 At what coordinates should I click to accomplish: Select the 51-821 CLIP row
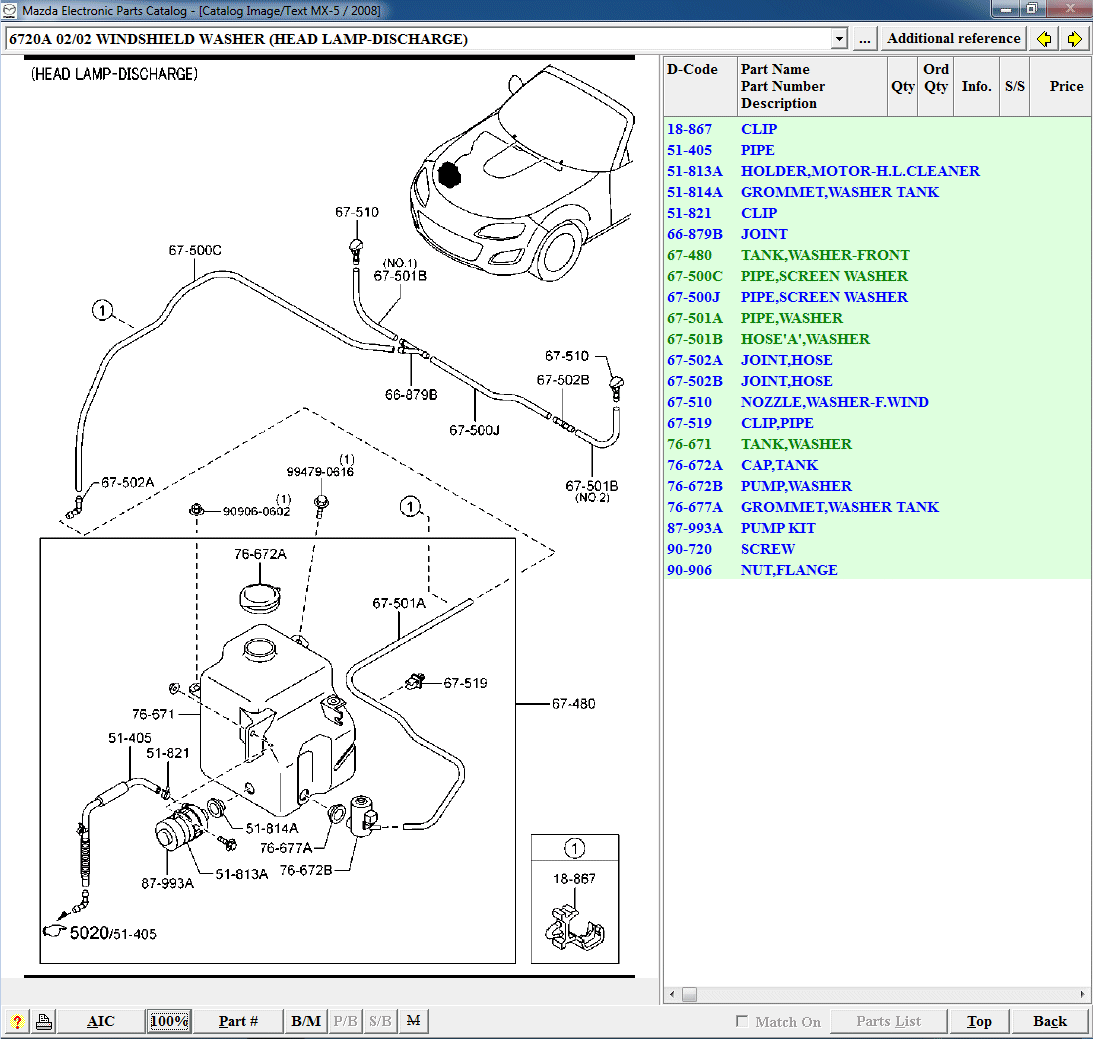point(877,213)
